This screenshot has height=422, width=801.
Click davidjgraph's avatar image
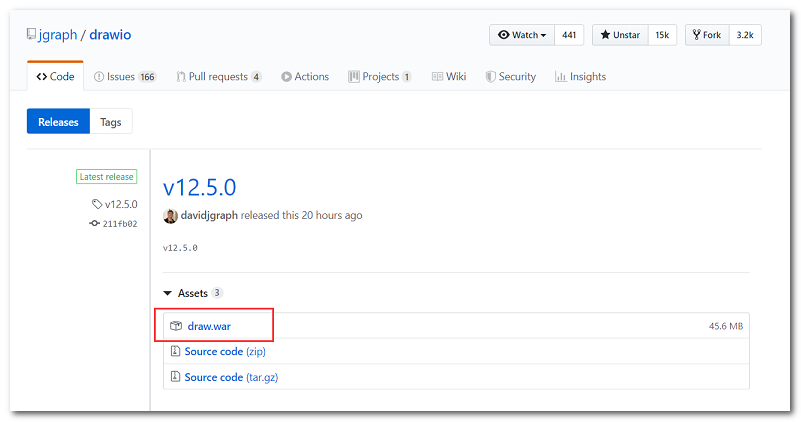coord(170,216)
